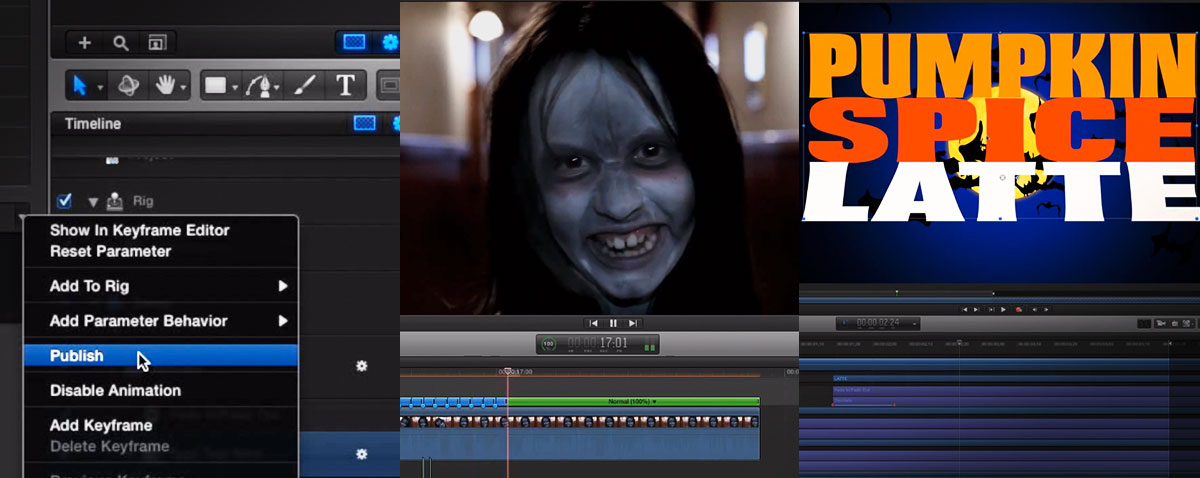The image size is (1200, 478).
Task: Collapse the Rig disclosure triangle
Action: [x=92, y=202]
